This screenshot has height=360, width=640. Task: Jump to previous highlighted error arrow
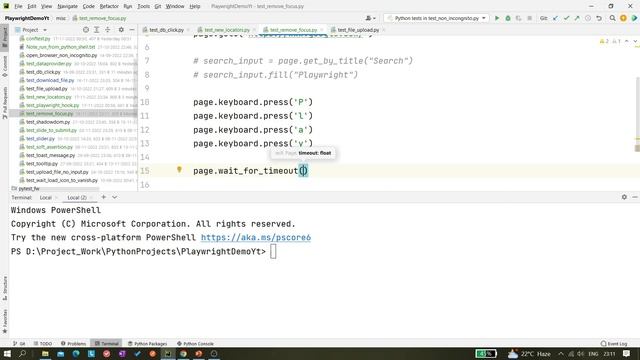627,41
